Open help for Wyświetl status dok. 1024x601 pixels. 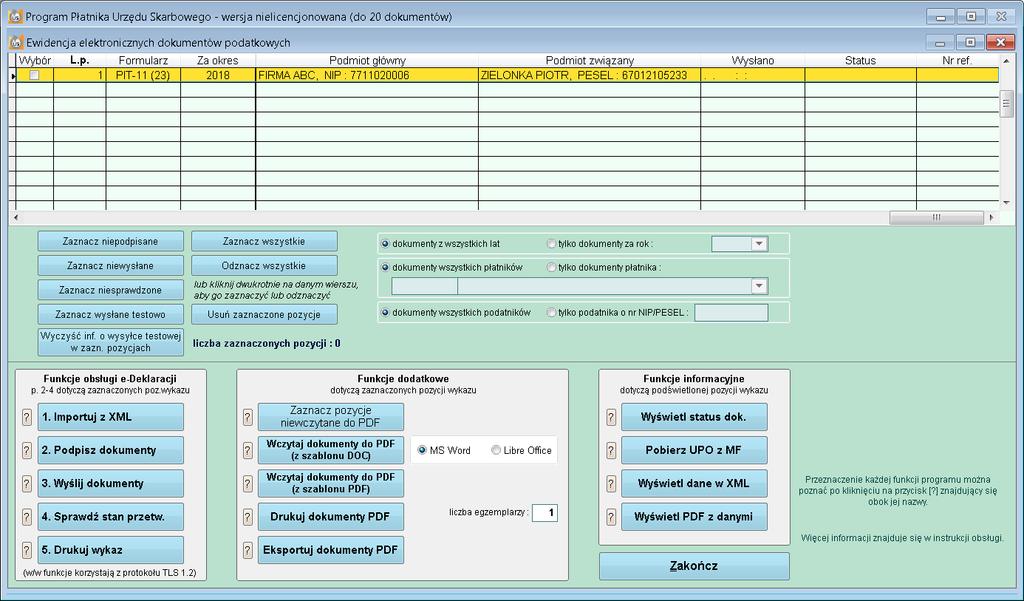click(611, 417)
